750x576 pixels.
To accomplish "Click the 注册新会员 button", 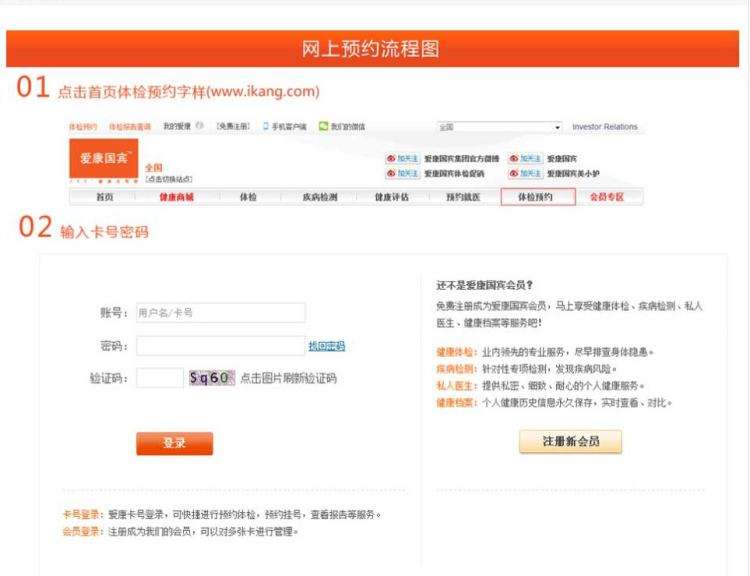I will click(x=570, y=441).
